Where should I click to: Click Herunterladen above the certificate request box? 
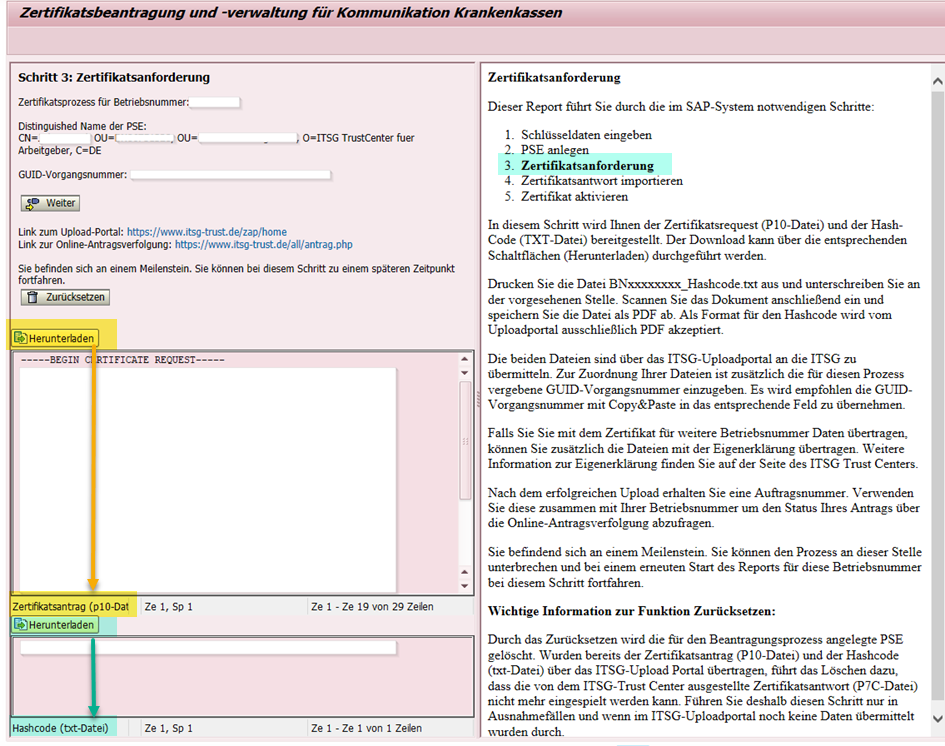point(55,338)
